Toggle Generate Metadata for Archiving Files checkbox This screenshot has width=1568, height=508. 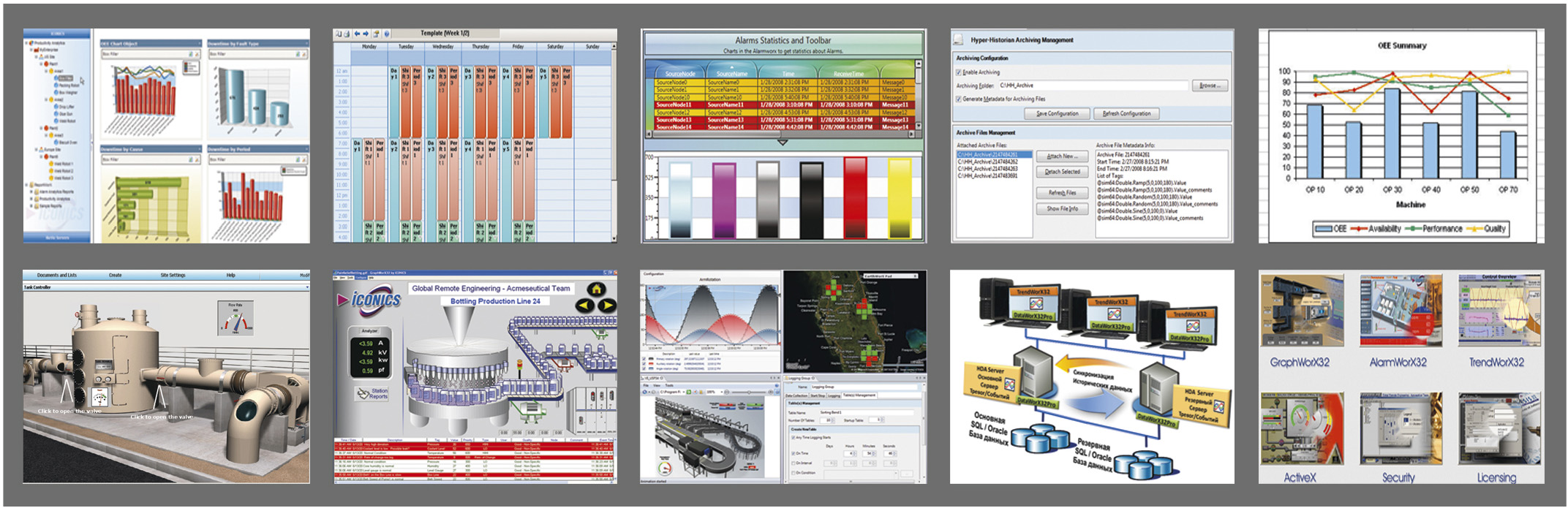[959, 99]
